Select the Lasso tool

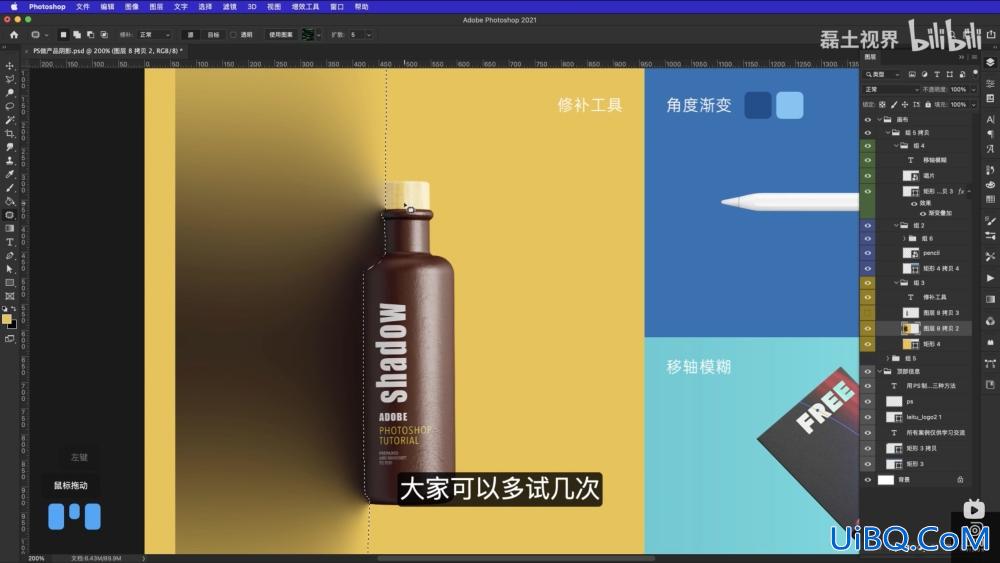coord(10,106)
